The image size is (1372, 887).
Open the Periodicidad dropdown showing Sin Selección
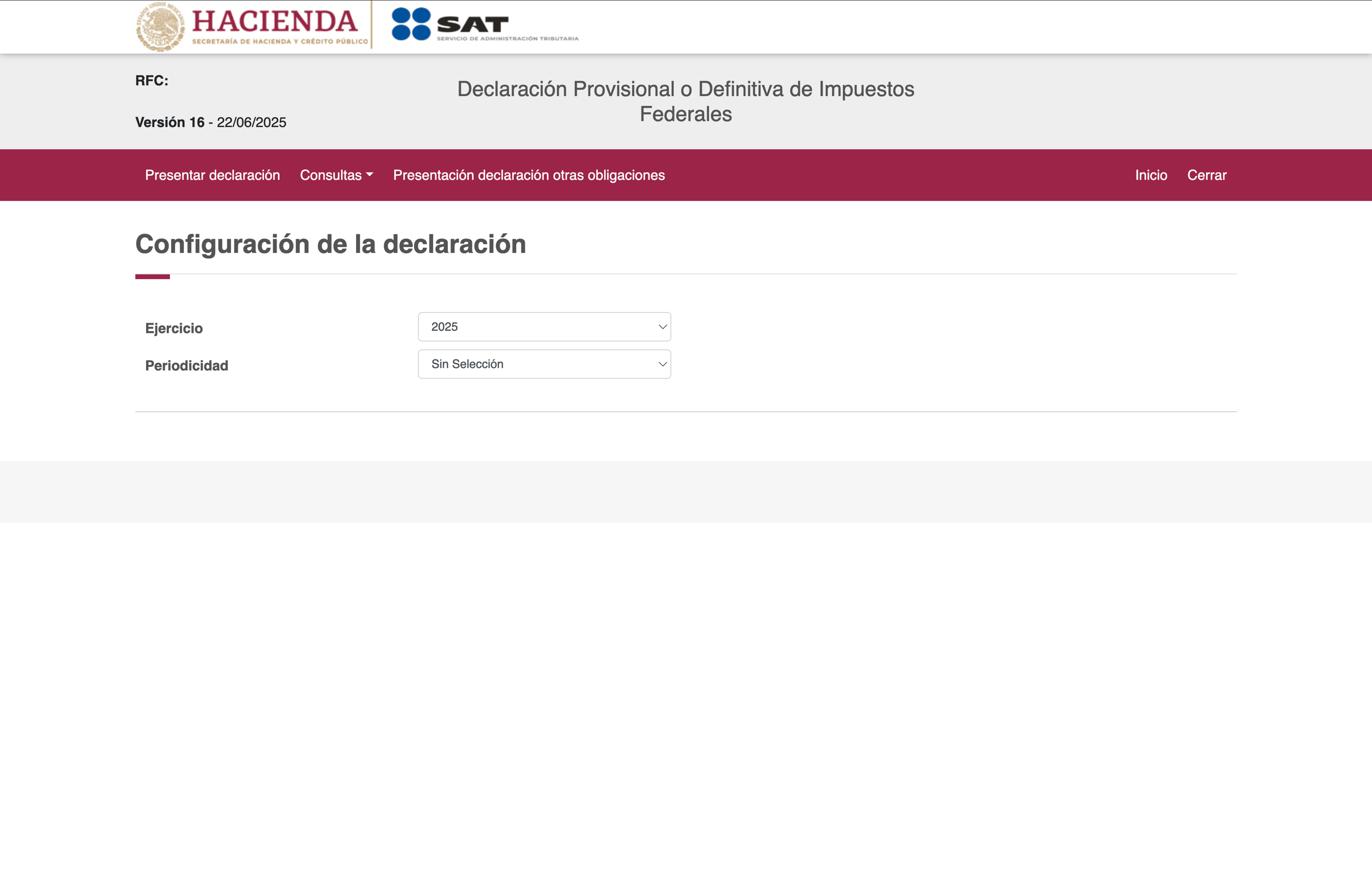tap(544, 364)
